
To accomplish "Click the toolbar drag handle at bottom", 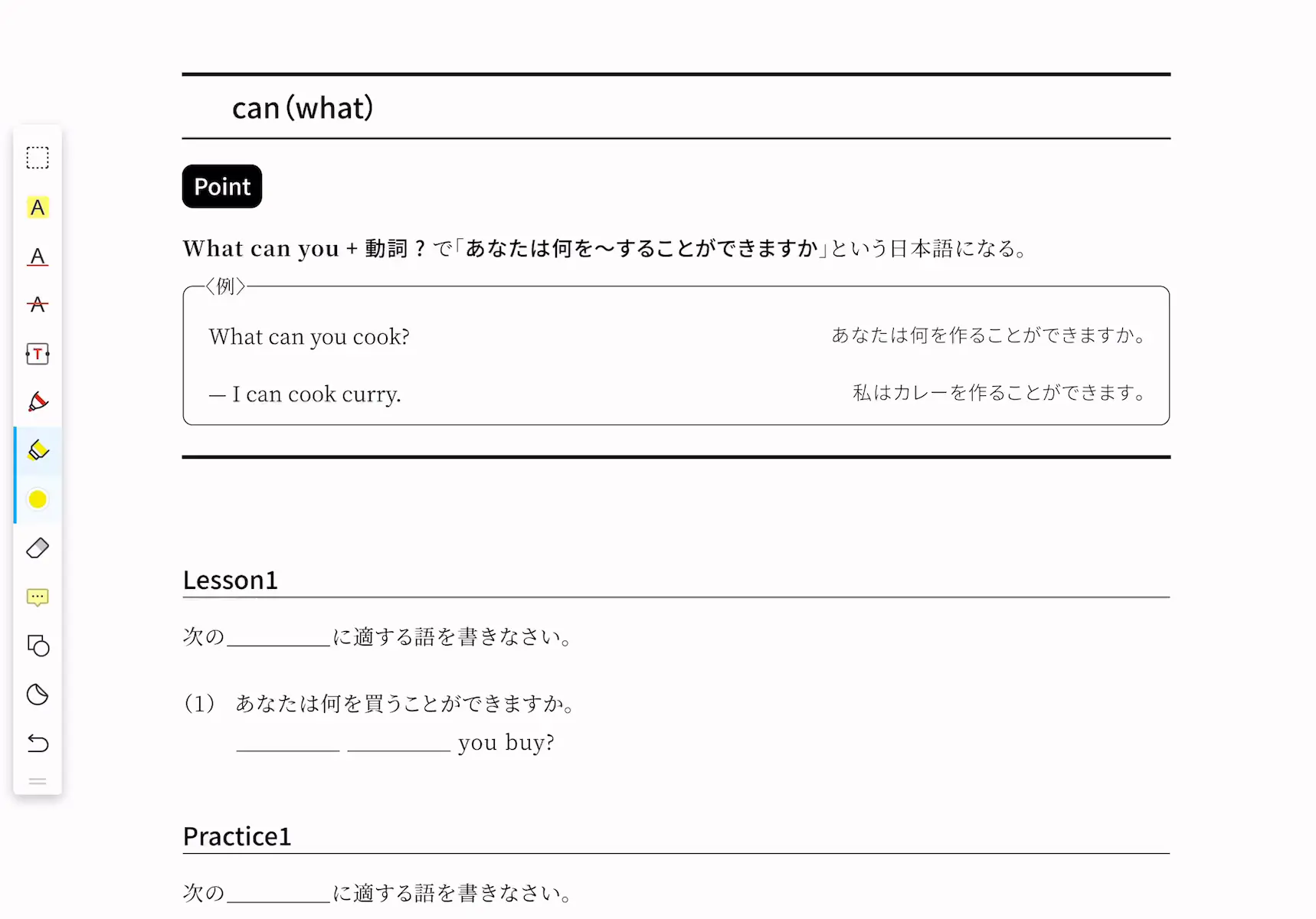I will pyautogui.click(x=38, y=782).
